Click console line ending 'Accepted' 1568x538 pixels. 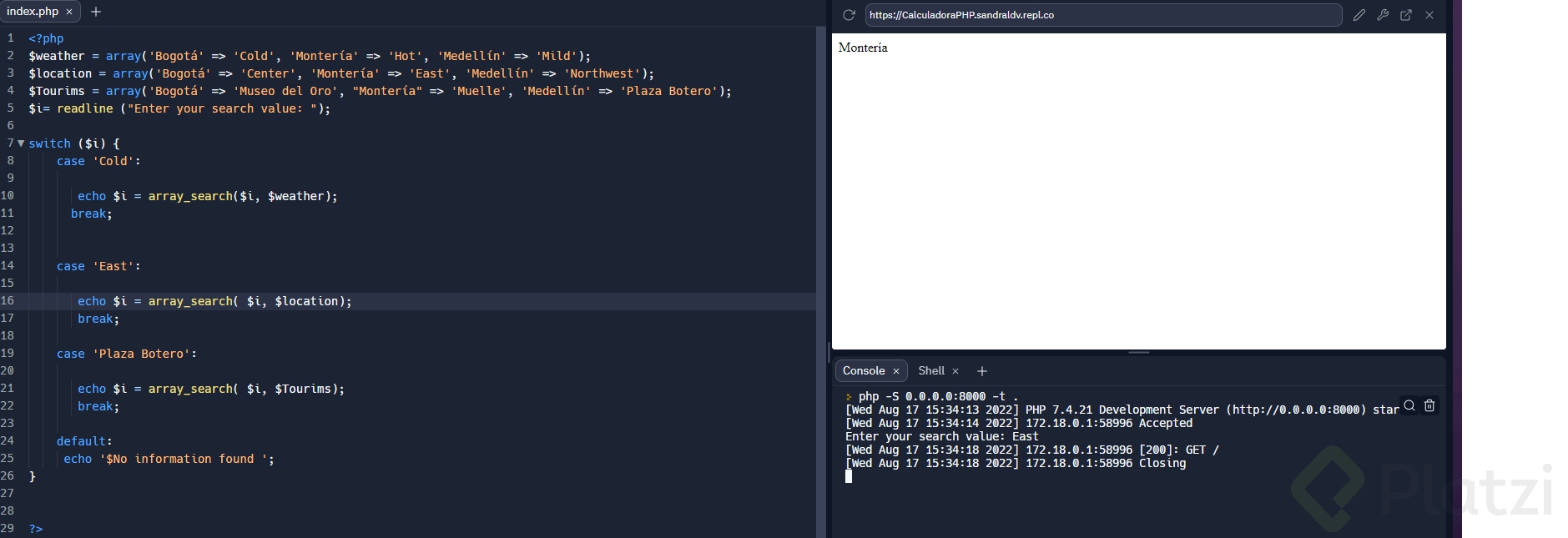(x=1019, y=423)
